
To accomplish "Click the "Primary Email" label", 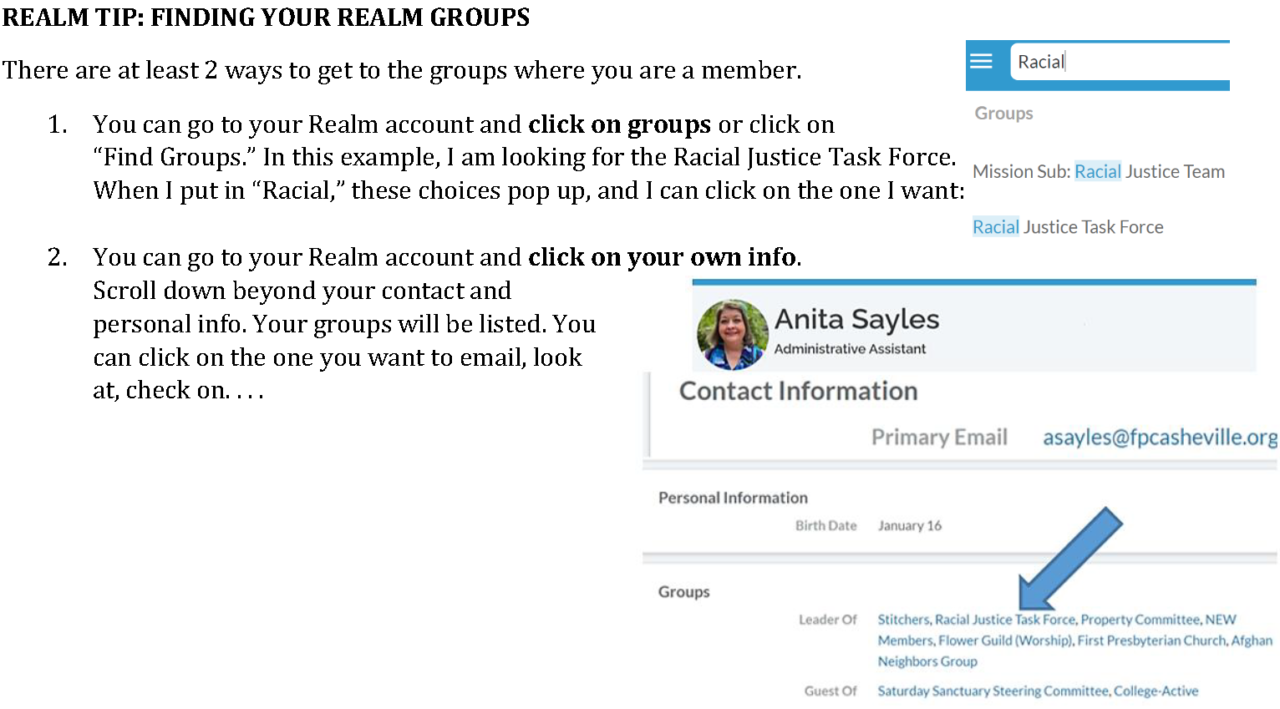I will [939, 438].
